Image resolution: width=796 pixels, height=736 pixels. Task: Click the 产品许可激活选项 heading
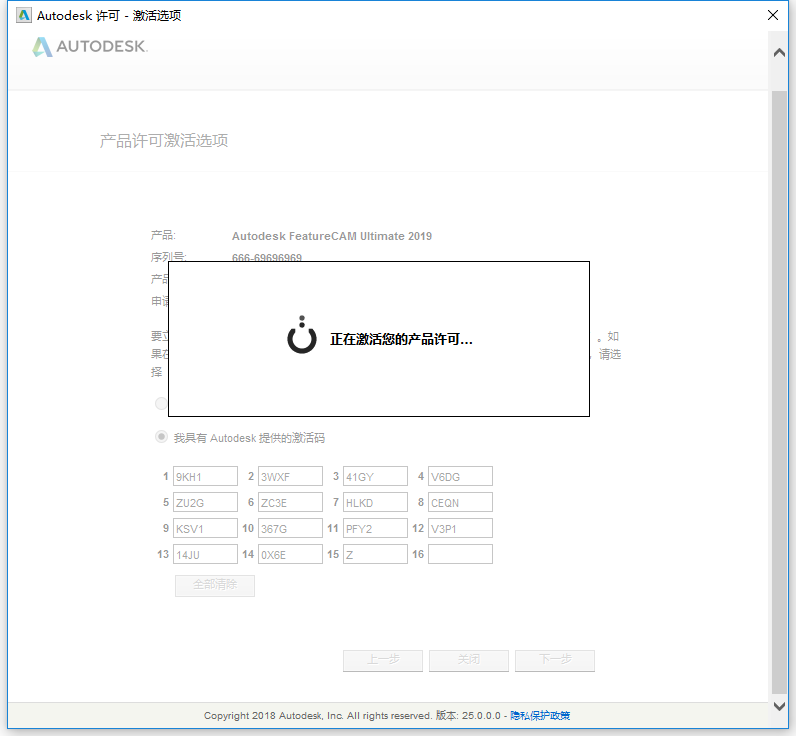163,141
